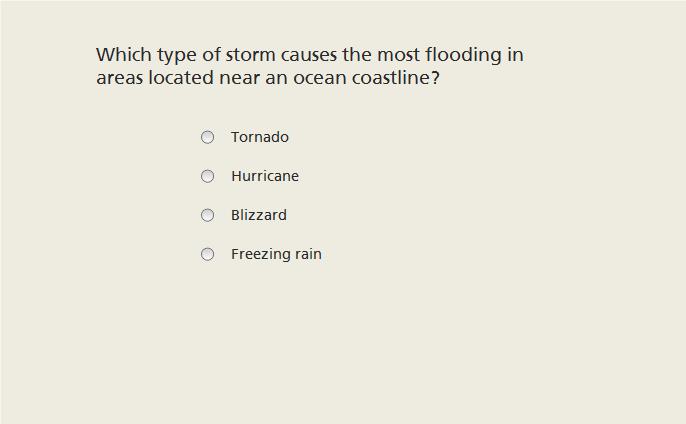Pick the Freezing rain radio button
Image resolution: width=686 pixels, height=424 pixels.
pos(207,254)
